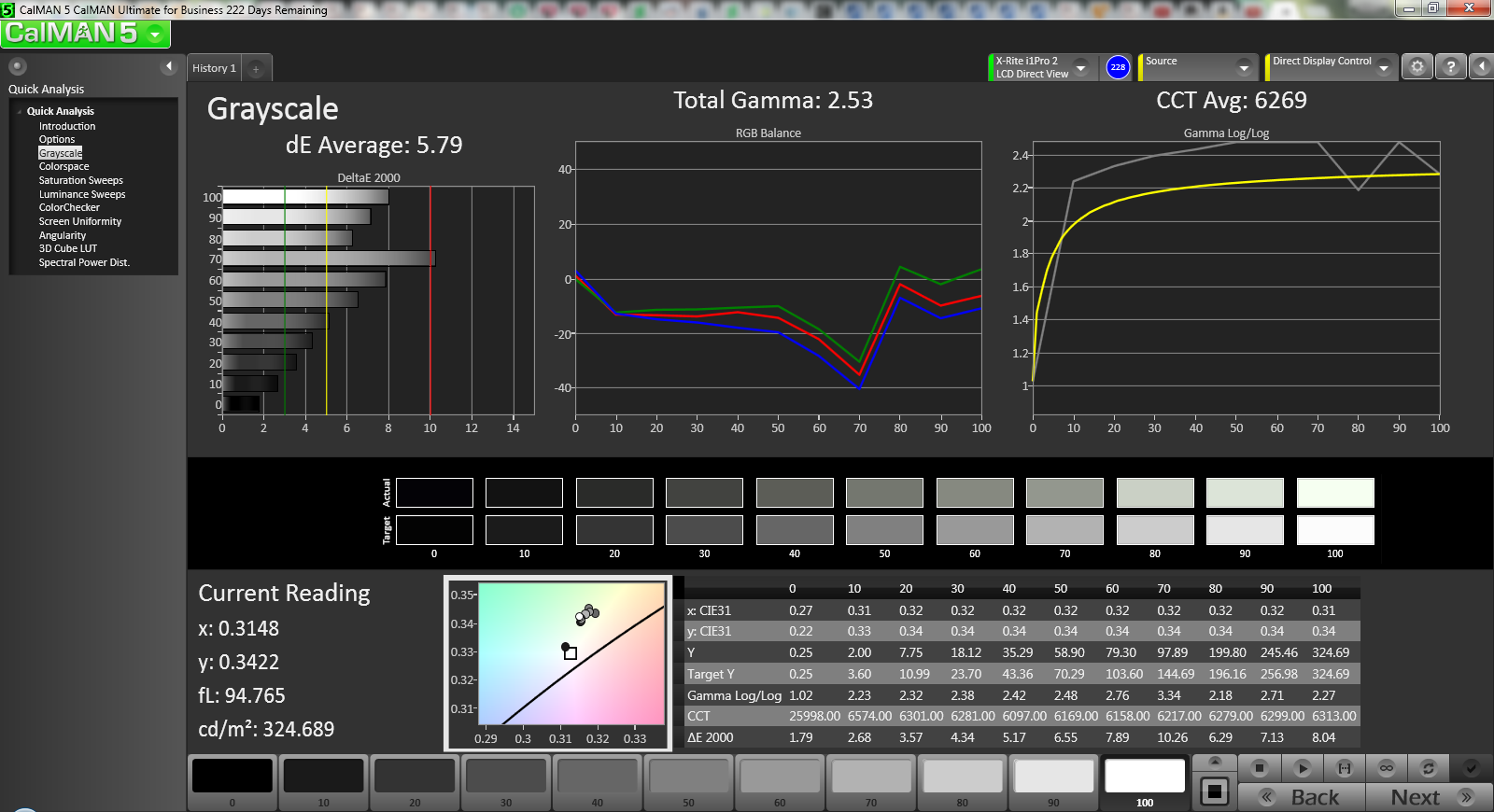The width and height of the screenshot is (1494, 812).
Task: Click the stop measurement button
Action: click(x=1259, y=768)
